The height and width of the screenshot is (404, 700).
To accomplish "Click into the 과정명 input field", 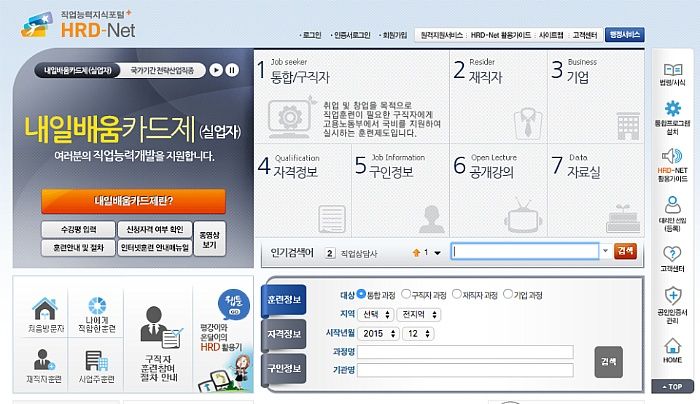I will [x=465, y=352].
